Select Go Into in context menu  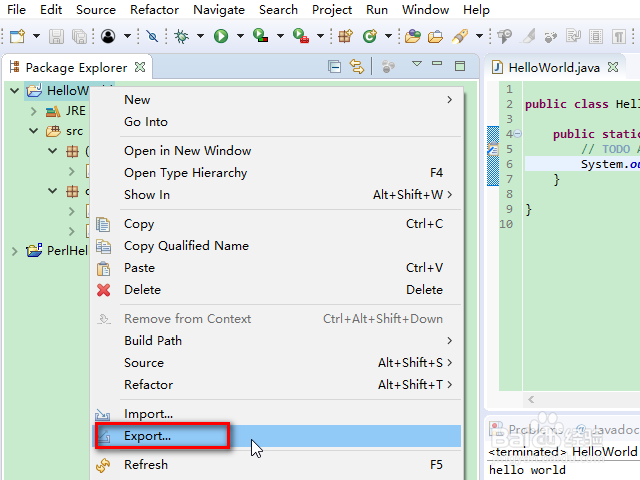click(278, 122)
